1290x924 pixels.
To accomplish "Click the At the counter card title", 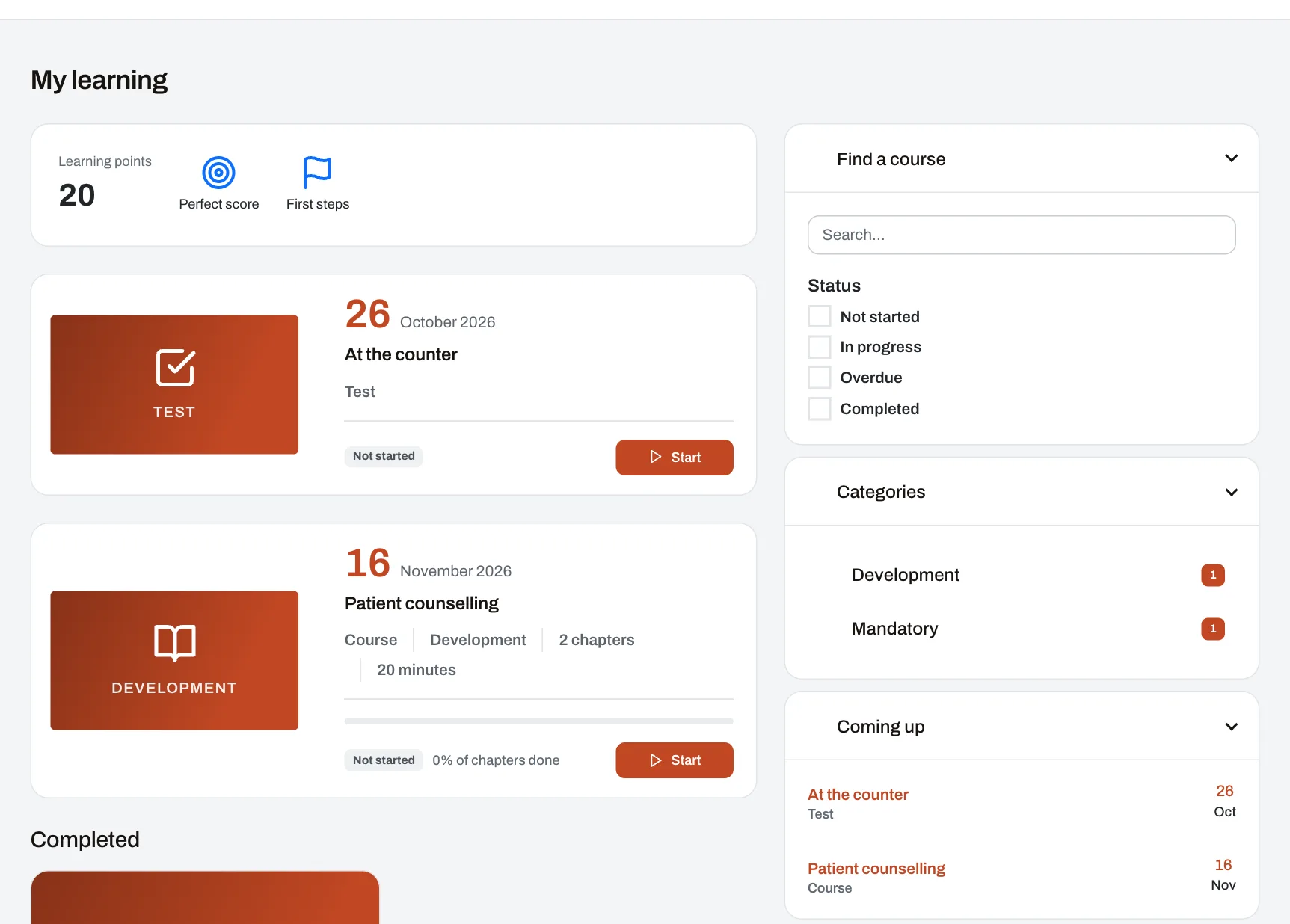I will [401, 354].
